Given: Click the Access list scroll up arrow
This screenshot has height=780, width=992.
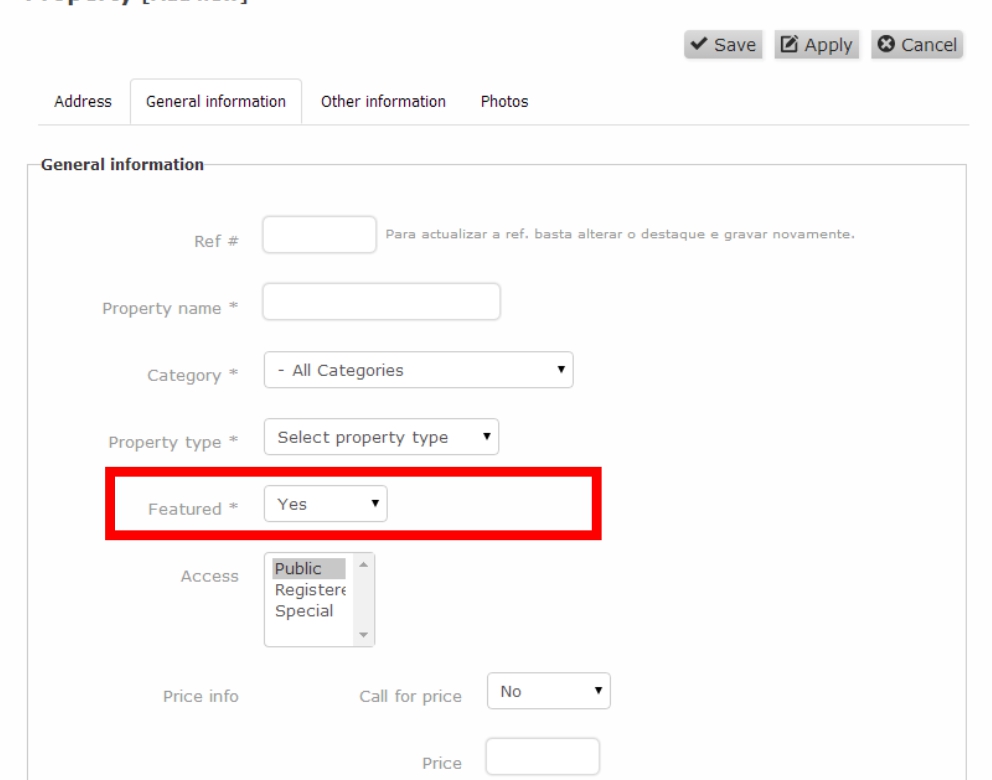Looking at the screenshot, I should (363, 564).
